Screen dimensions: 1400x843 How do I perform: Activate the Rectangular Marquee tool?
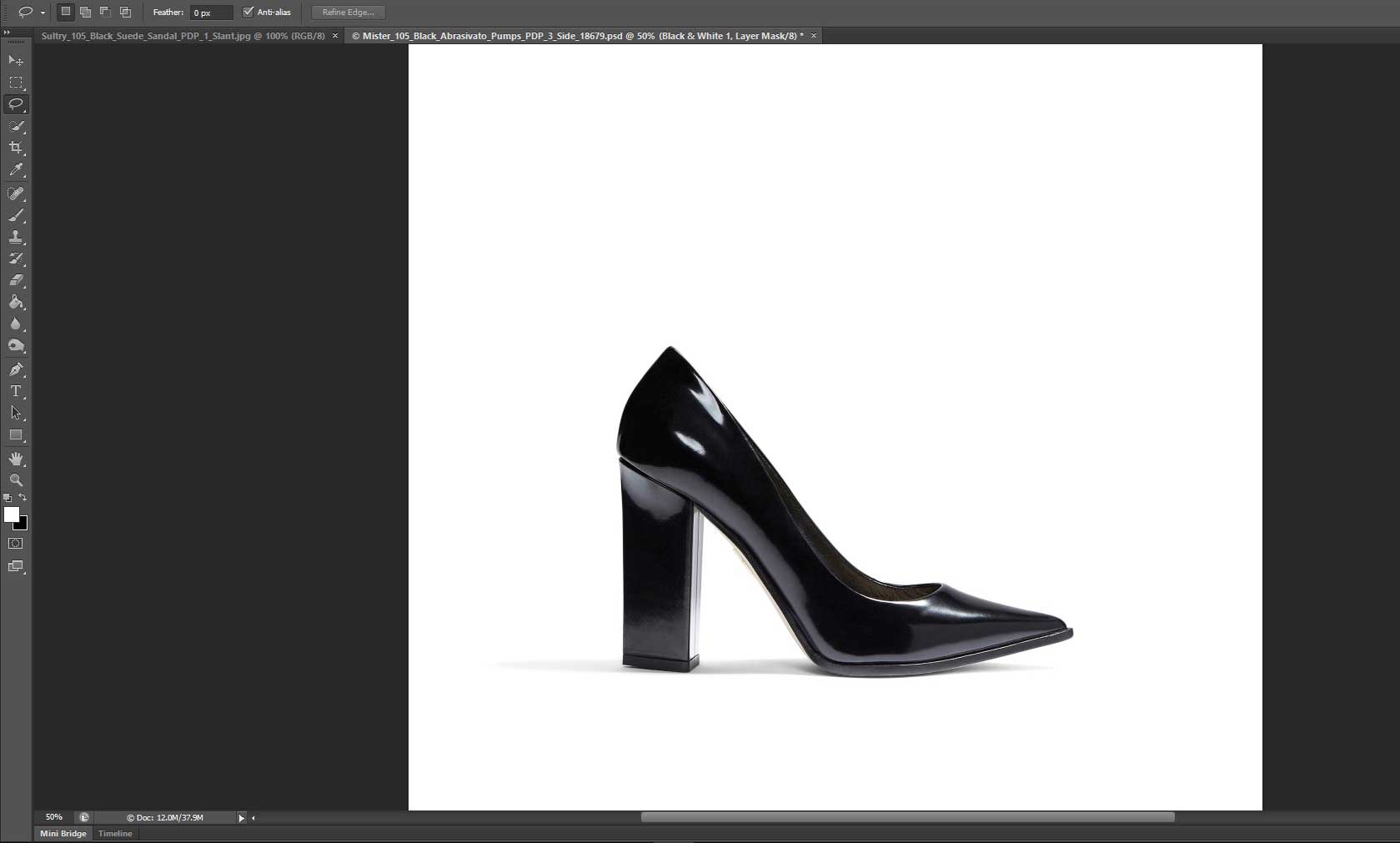tap(15, 83)
